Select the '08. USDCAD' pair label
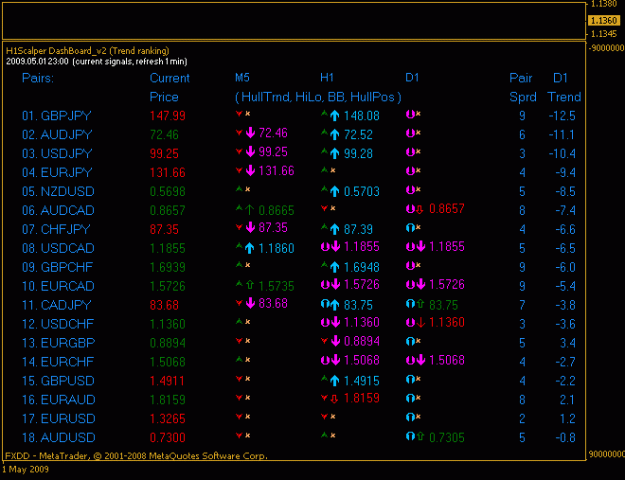 (x=58, y=248)
